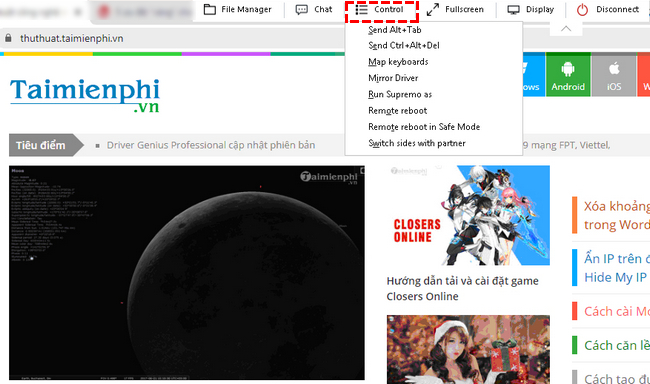Screen dimensions: 650x384
Task: Click the Disconnect text label
Action: click(618, 9)
